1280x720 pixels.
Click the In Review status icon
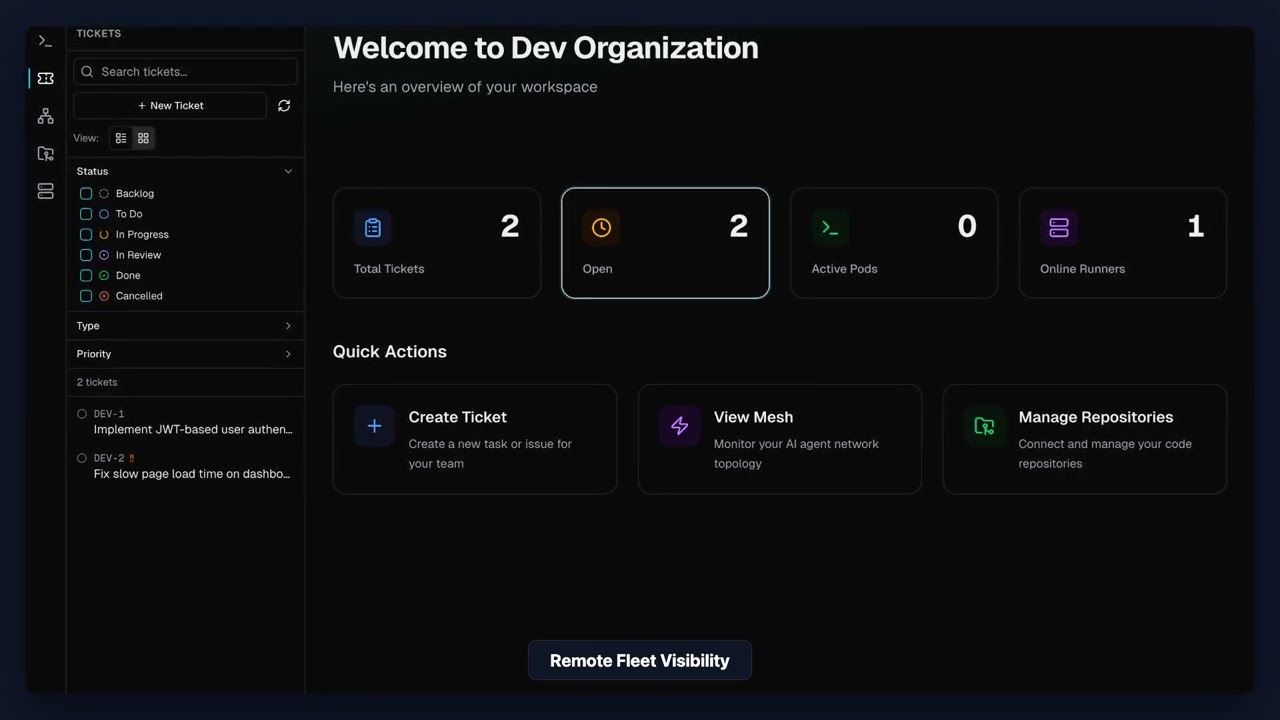[104, 255]
